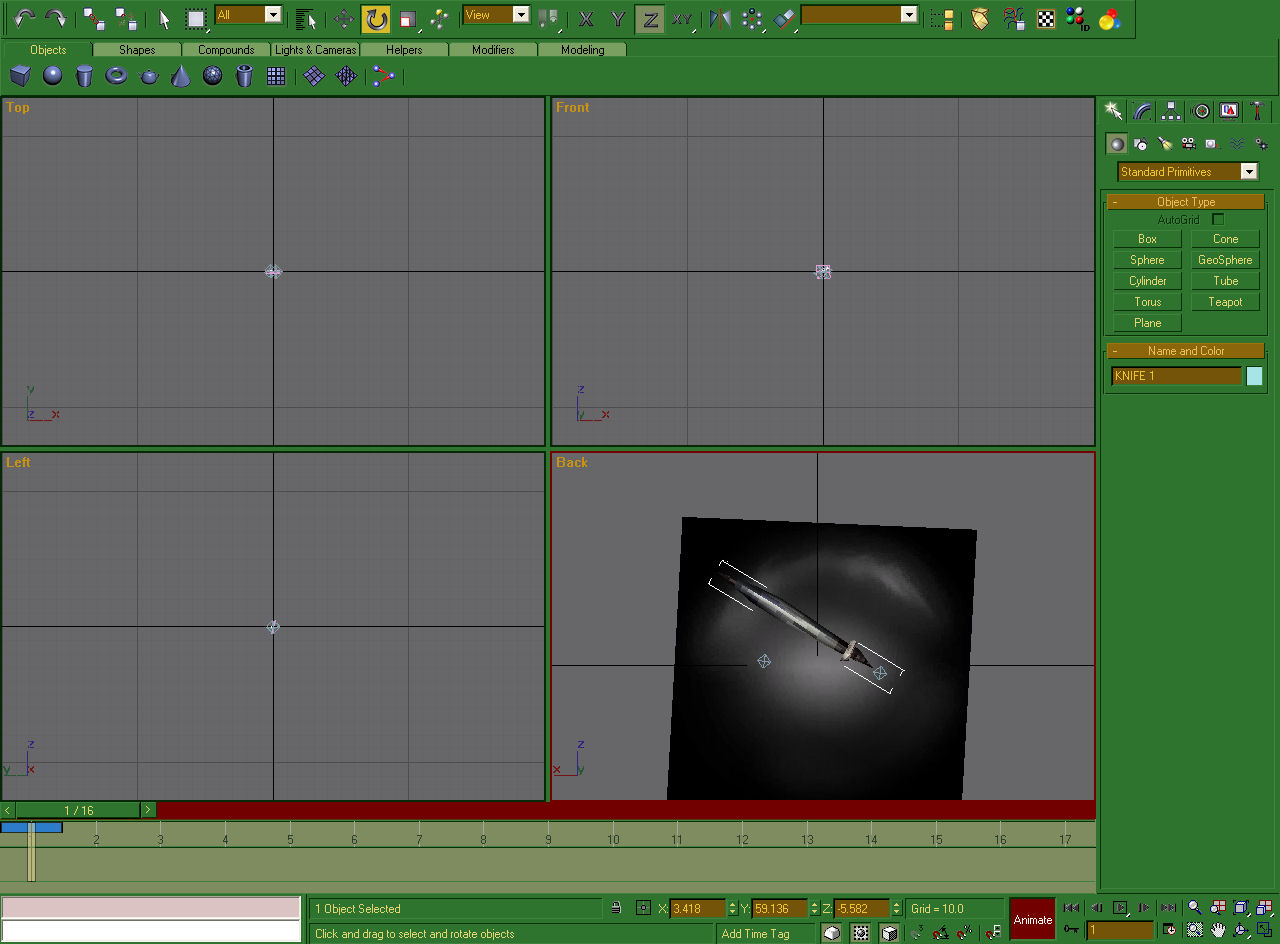Click the GeoSphere primitive button
Screen dimensions: 1280x944
[1225, 260]
